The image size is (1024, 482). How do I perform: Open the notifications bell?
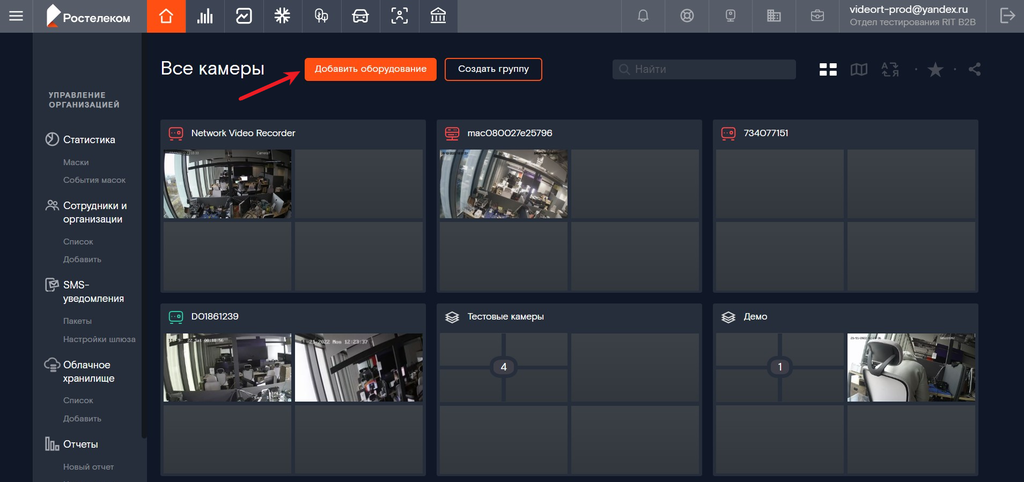coord(643,16)
